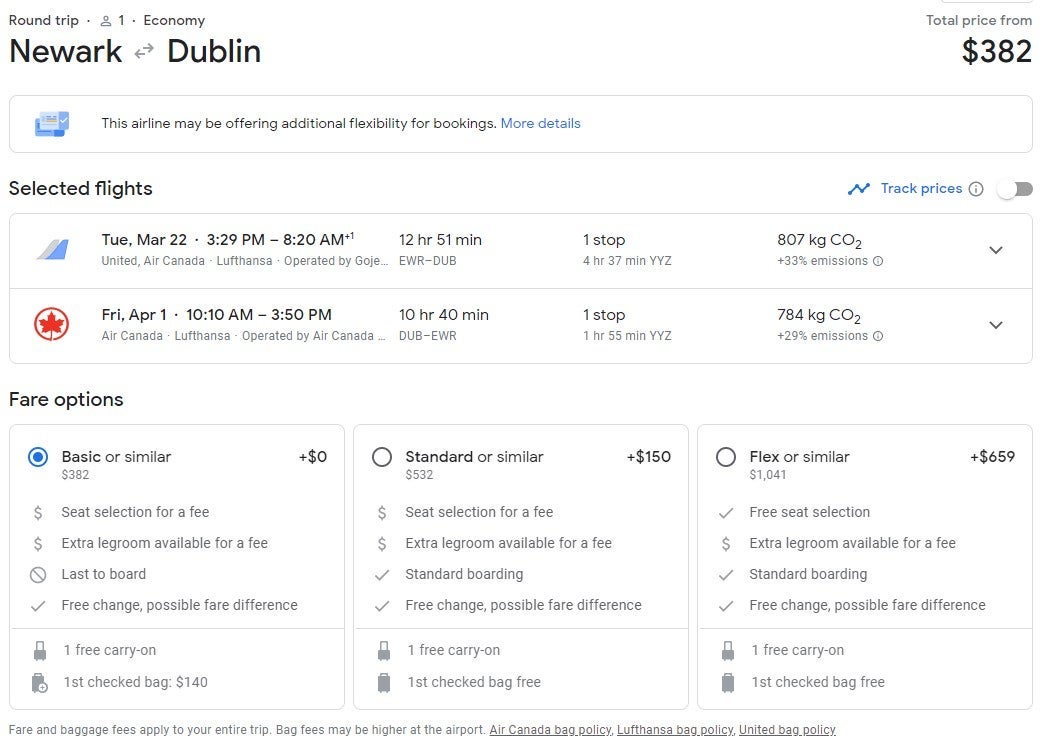
Task: Click the passenger icon next to 1
Action: [x=105, y=21]
